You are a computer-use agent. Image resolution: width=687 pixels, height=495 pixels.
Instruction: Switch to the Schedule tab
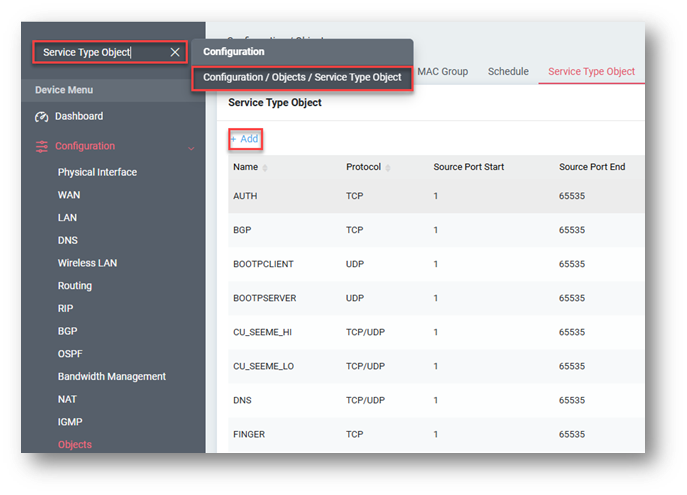pos(507,72)
